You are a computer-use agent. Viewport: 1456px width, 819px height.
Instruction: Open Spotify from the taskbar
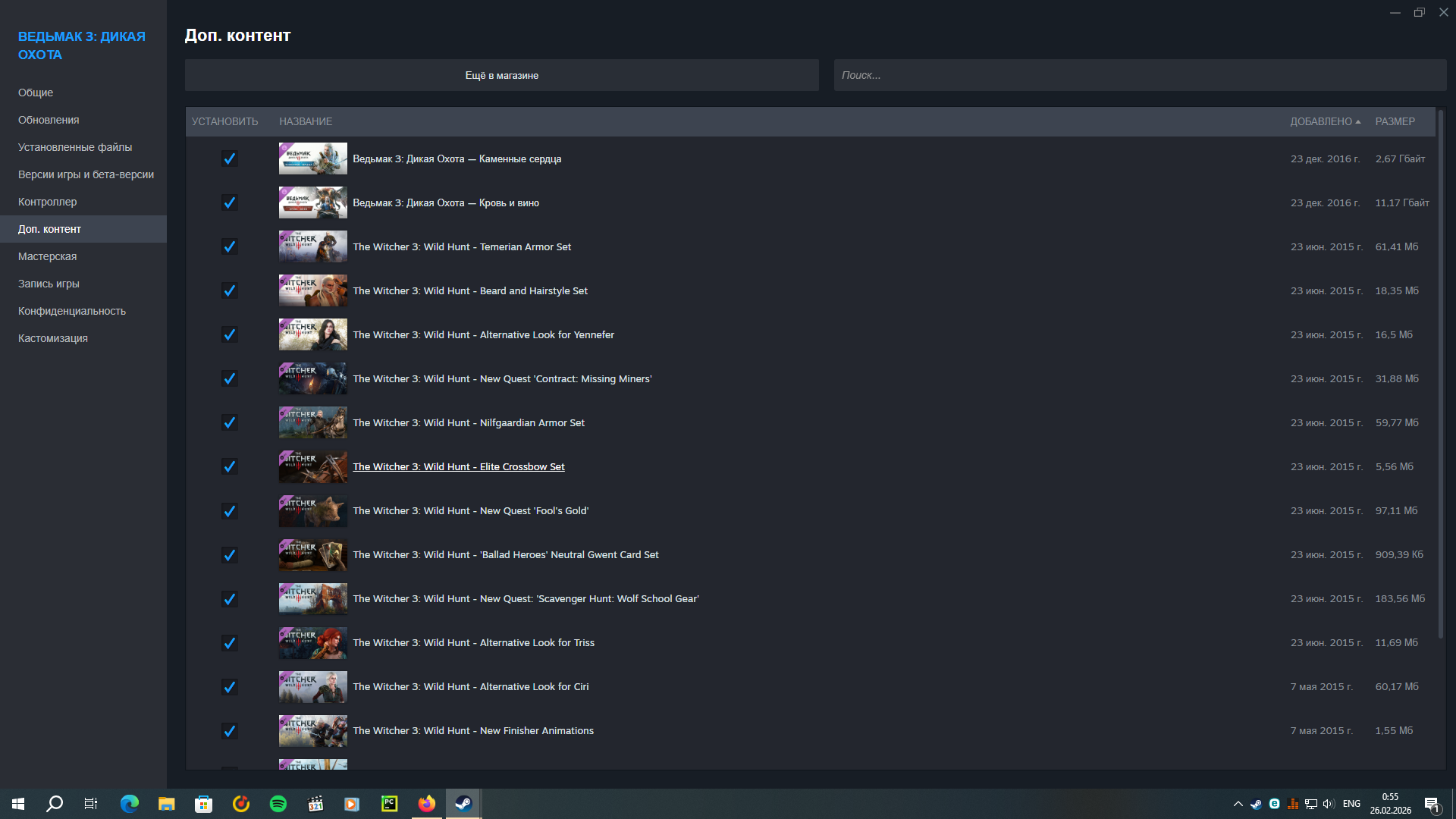[278, 804]
